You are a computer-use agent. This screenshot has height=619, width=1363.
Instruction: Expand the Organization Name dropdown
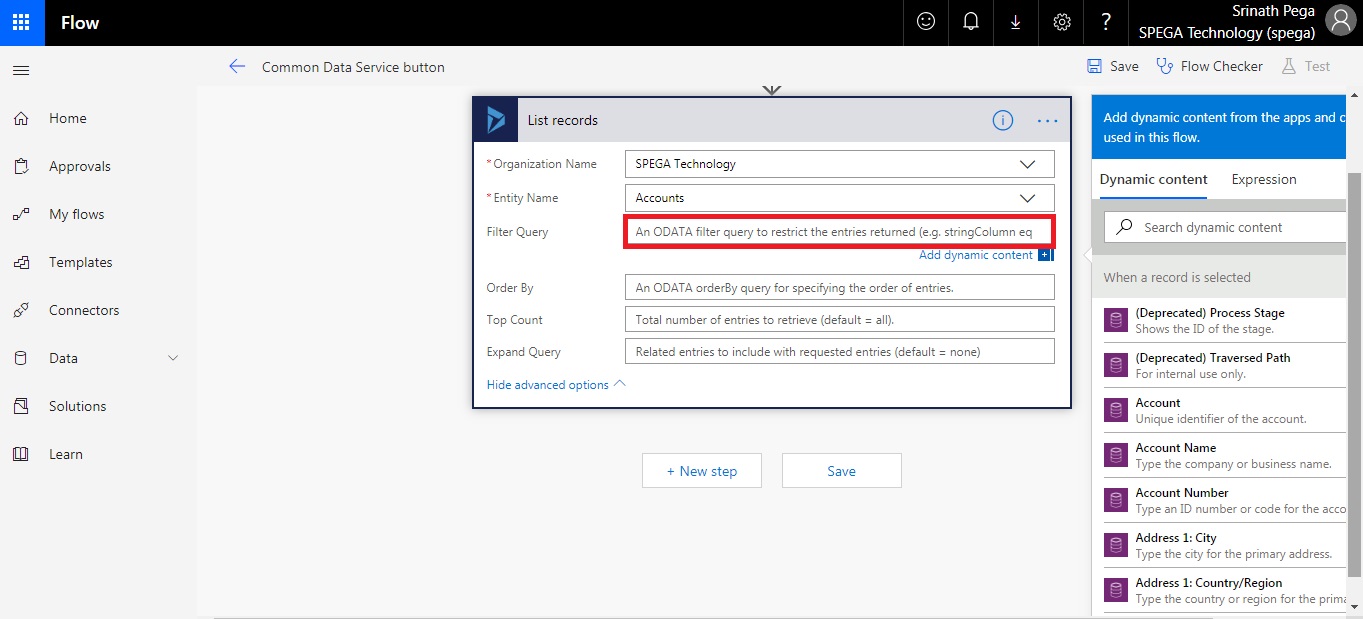point(1027,164)
